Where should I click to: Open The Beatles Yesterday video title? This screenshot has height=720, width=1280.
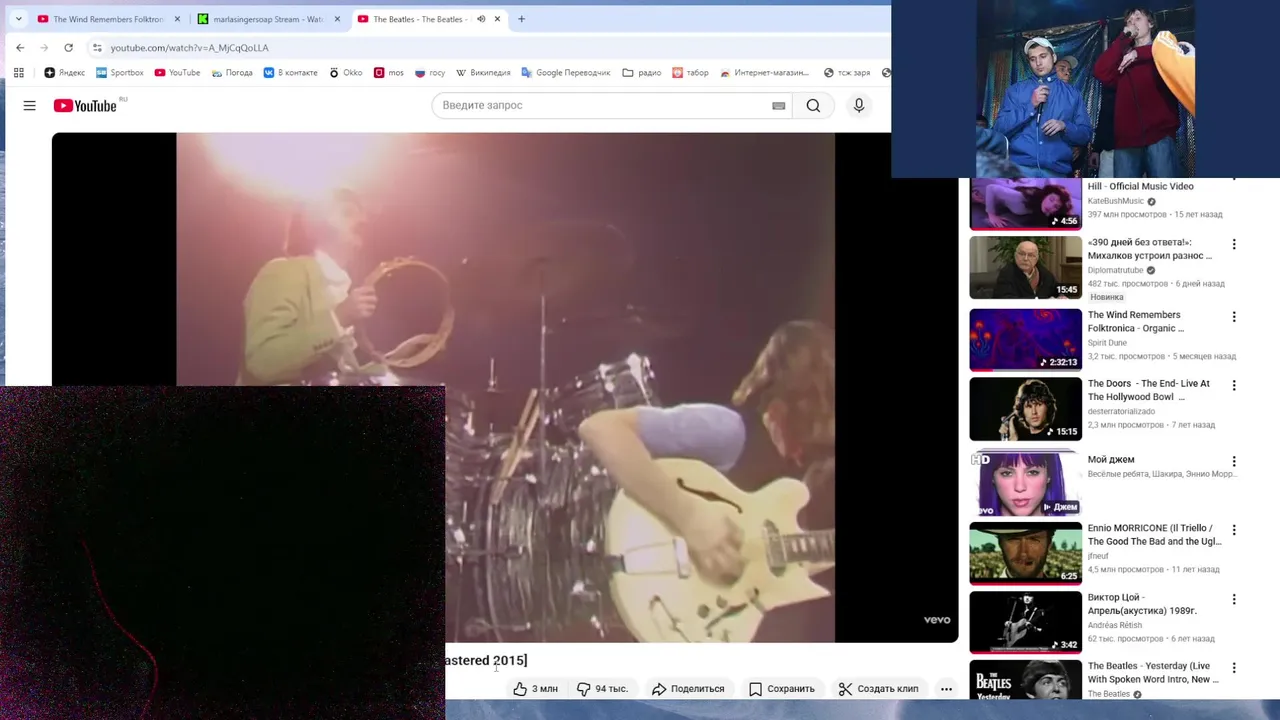point(1153,673)
